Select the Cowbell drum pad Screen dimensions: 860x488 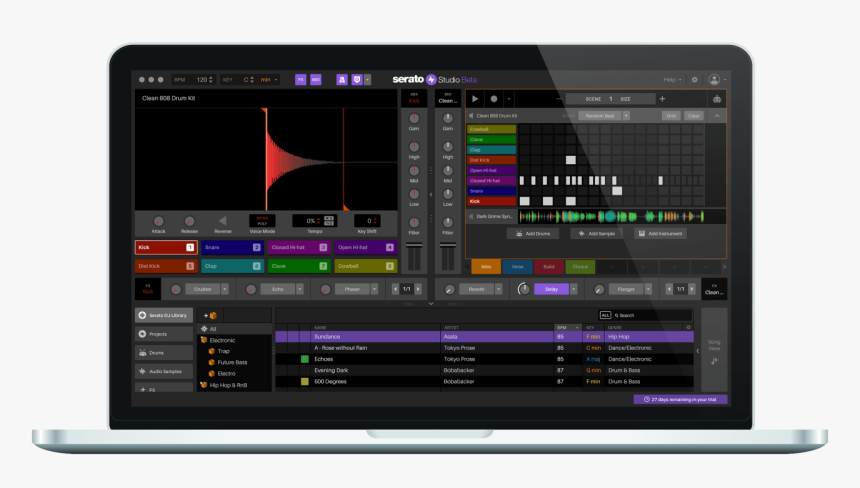click(366, 266)
